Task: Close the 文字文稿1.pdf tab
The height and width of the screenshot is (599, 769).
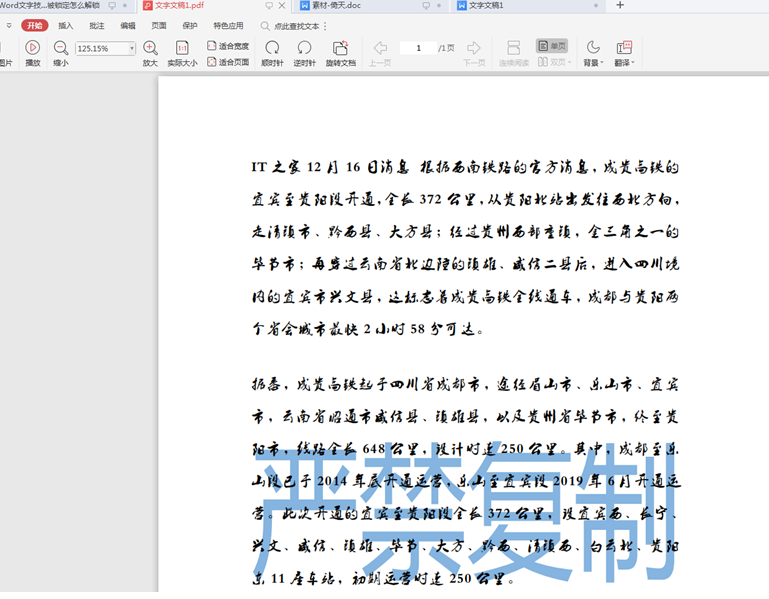Action: (x=282, y=5)
